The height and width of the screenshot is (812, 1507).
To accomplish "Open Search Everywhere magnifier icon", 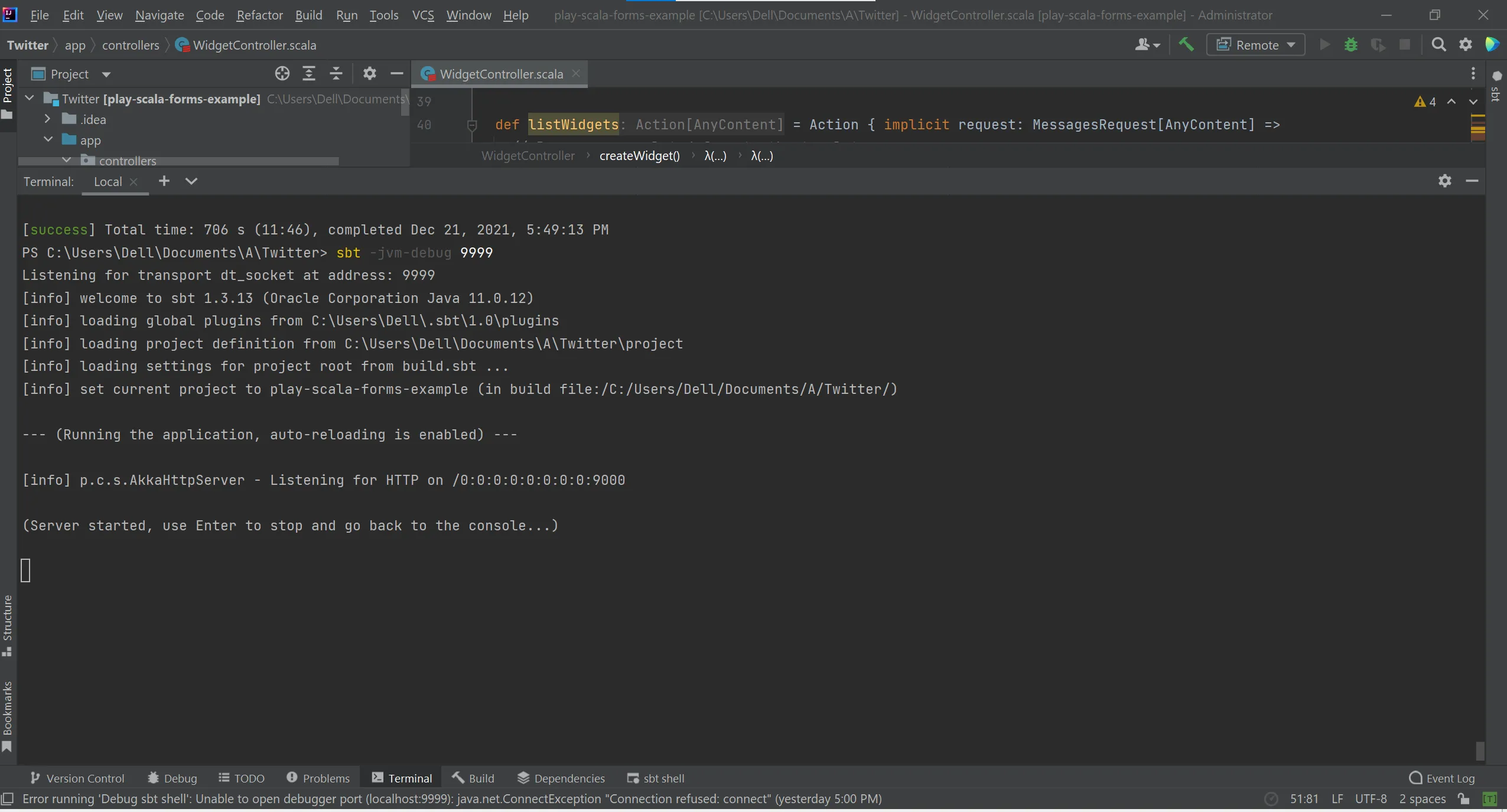I will 1438,45.
